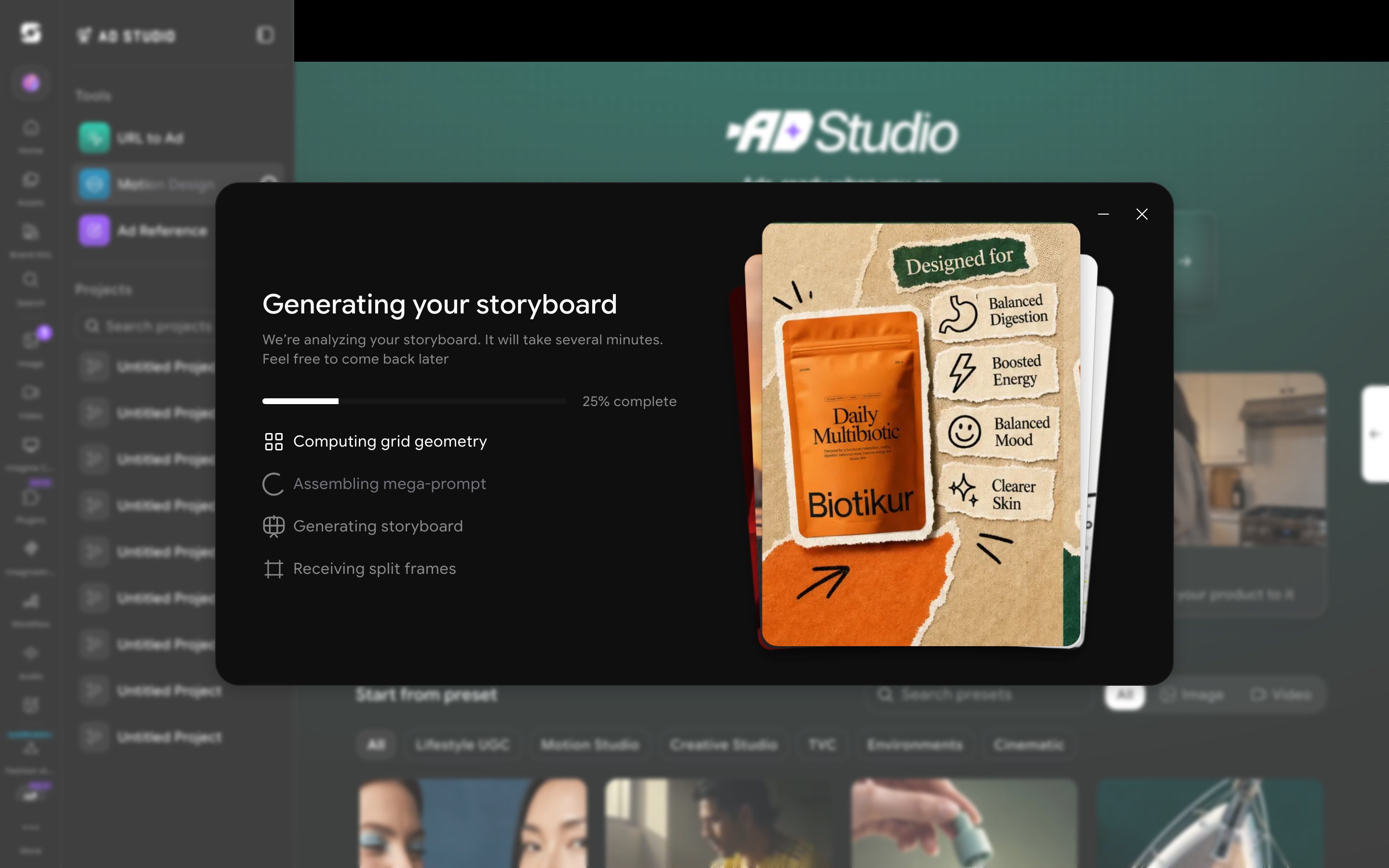Open Search in the icon sidebar
Image resolution: width=1389 pixels, height=868 pixels.
[31, 288]
